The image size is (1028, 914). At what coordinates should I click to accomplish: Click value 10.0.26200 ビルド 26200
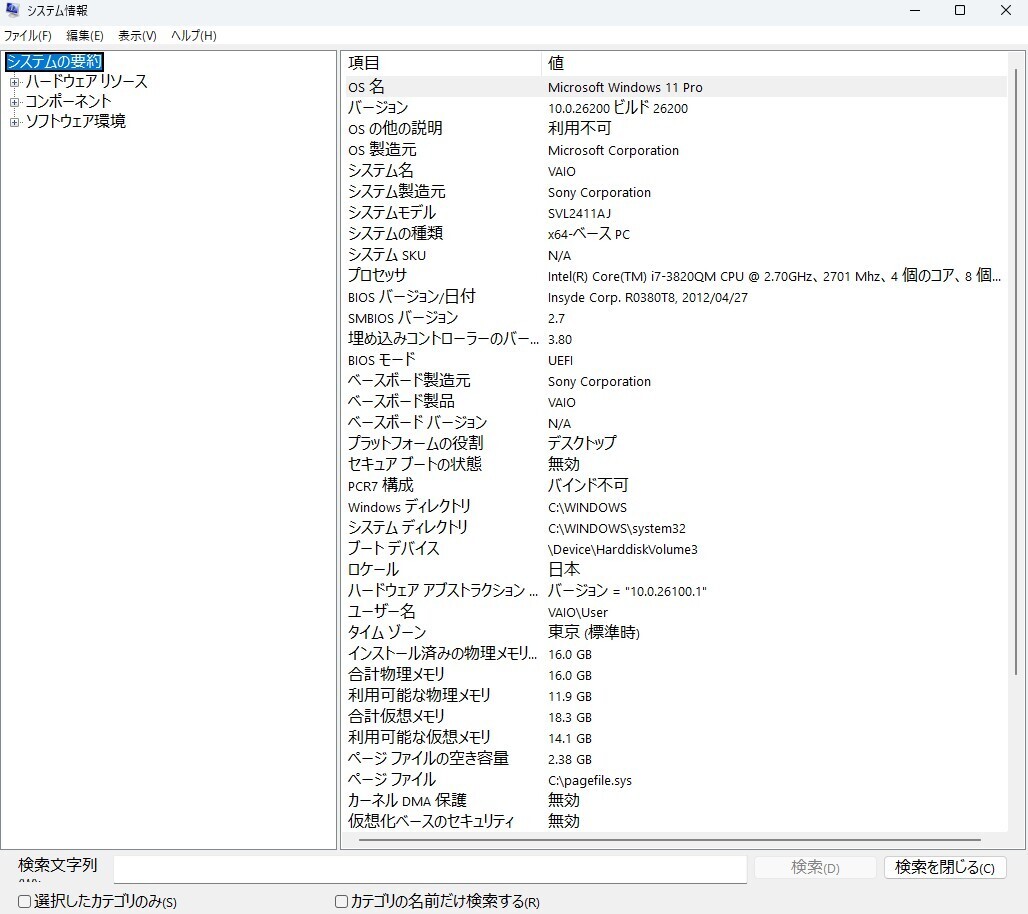618,108
